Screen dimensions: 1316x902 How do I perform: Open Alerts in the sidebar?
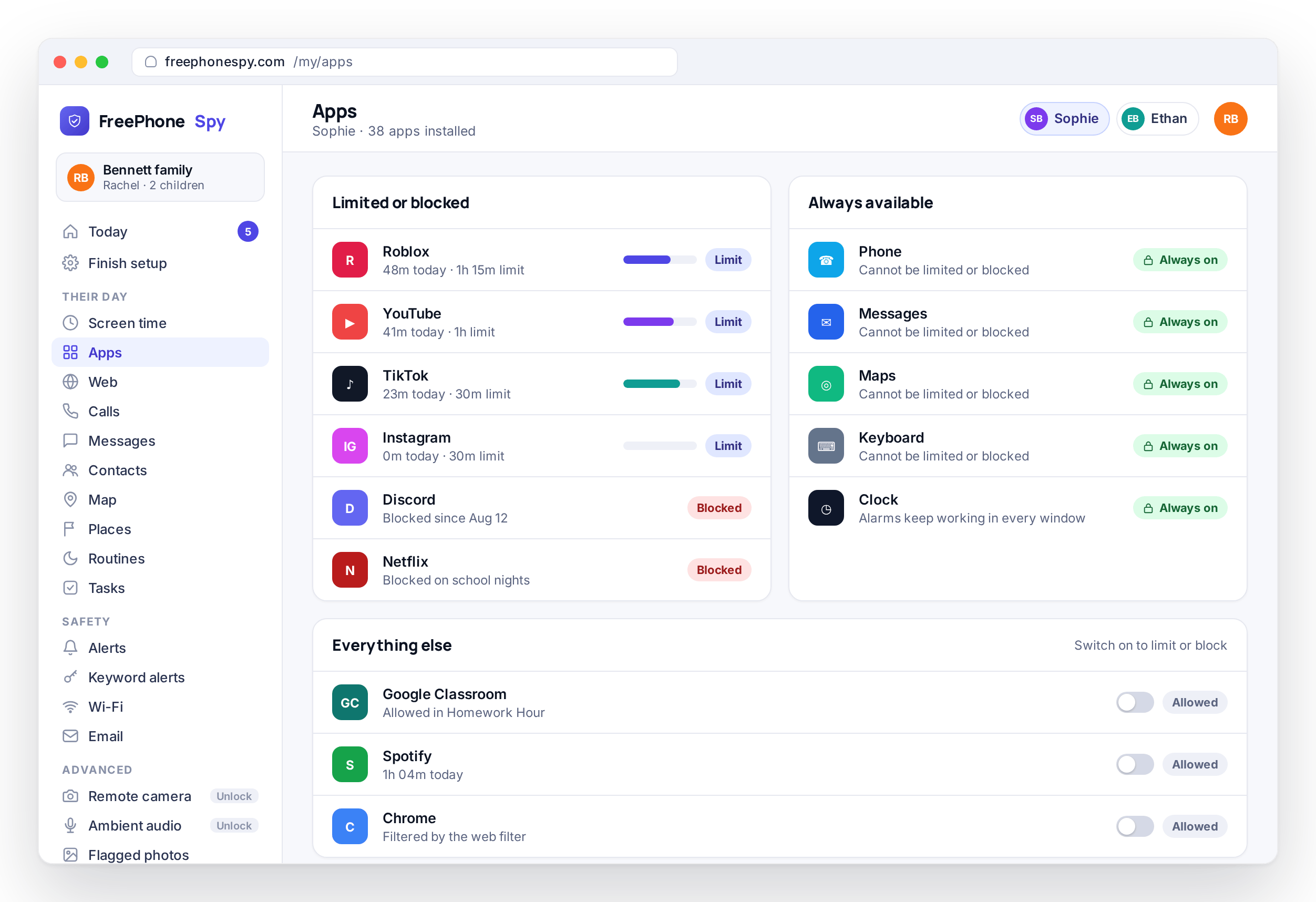(x=160, y=648)
